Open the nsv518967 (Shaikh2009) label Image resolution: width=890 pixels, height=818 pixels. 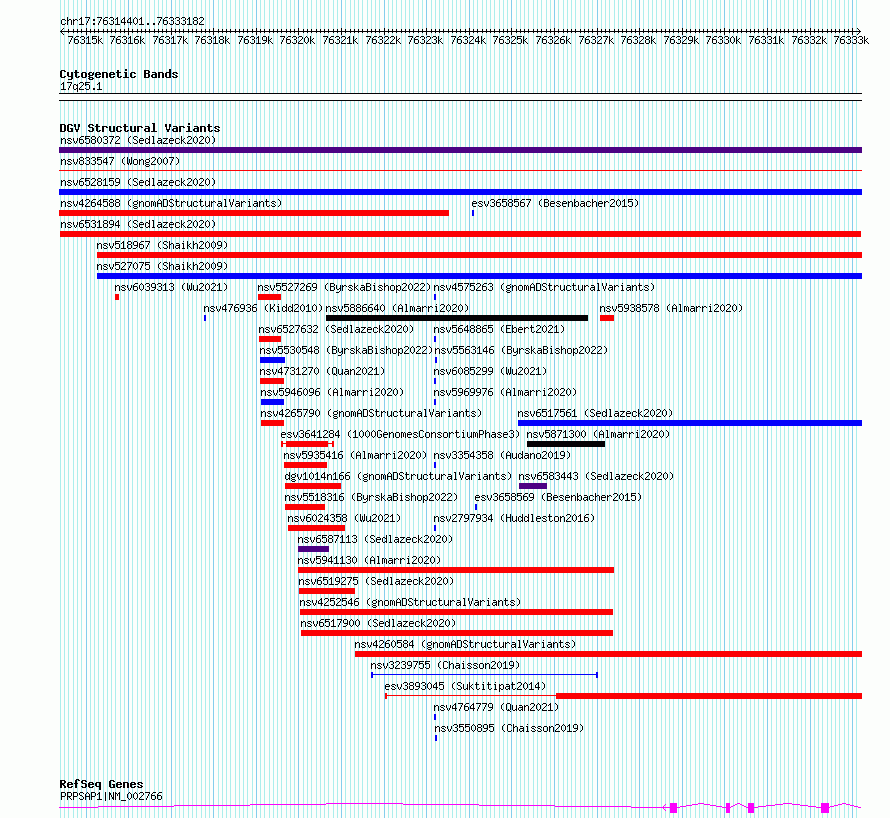pyautogui.click(x=162, y=245)
